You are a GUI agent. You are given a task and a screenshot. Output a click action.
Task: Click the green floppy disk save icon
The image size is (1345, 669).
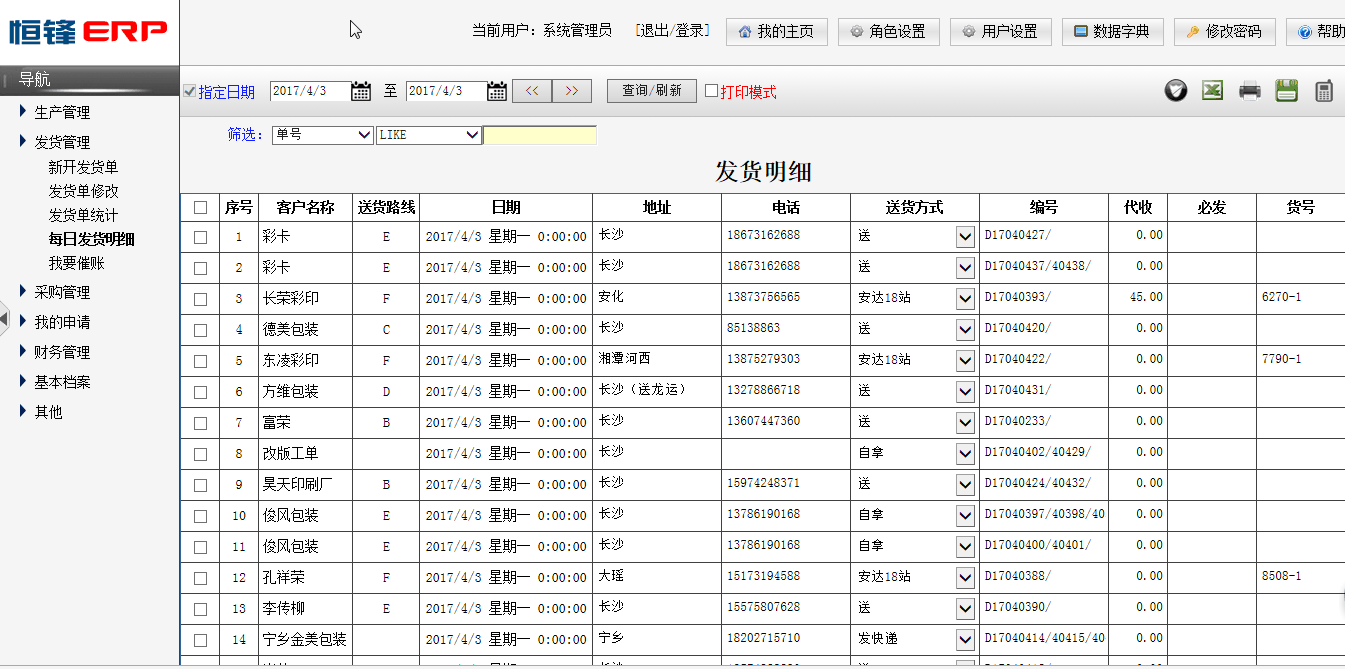point(1286,91)
